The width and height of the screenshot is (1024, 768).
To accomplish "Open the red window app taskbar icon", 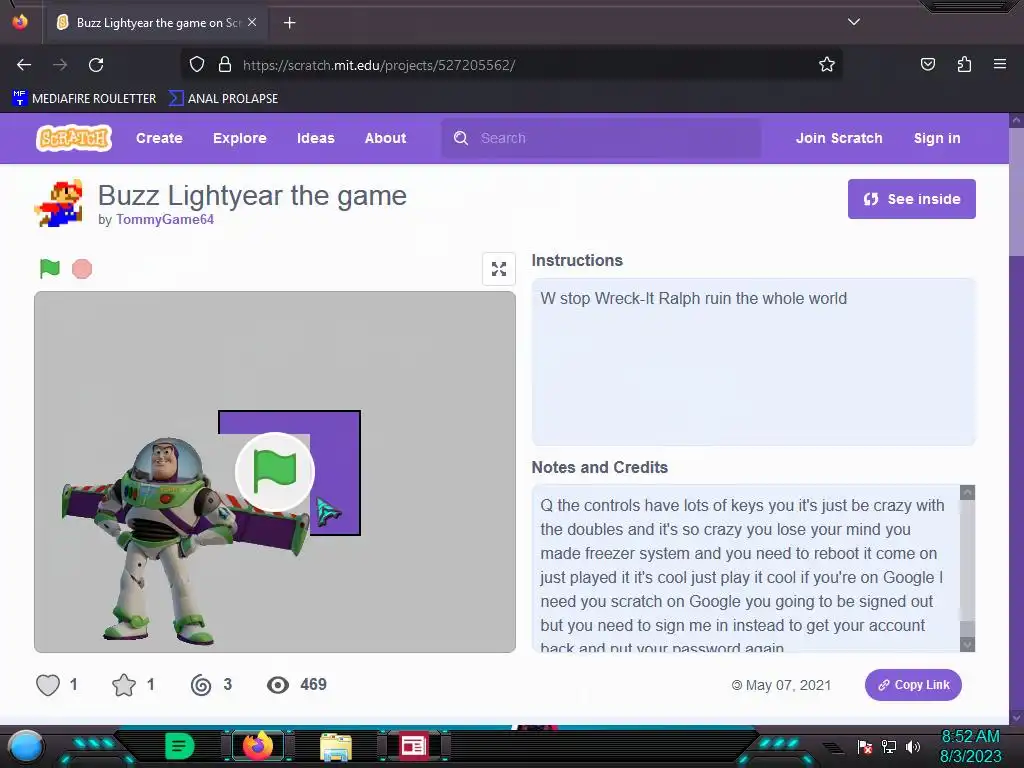I will click(413, 746).
